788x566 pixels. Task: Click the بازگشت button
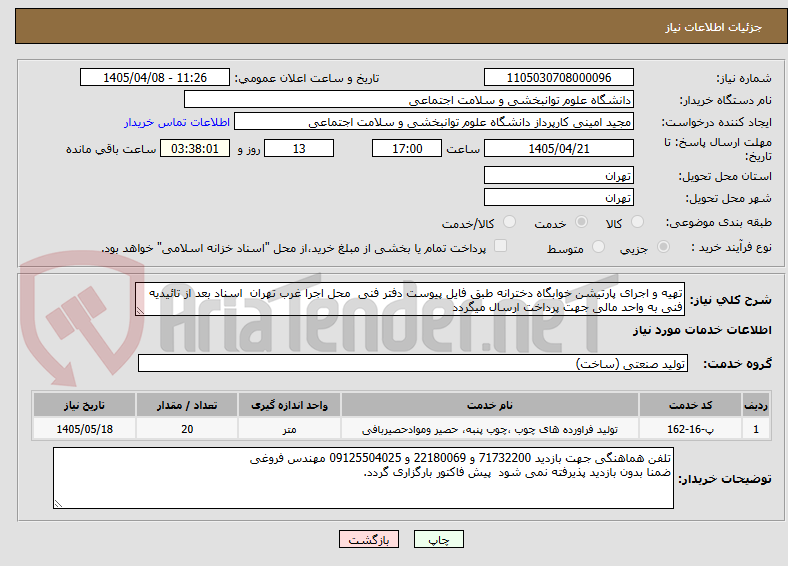point(369,539)
